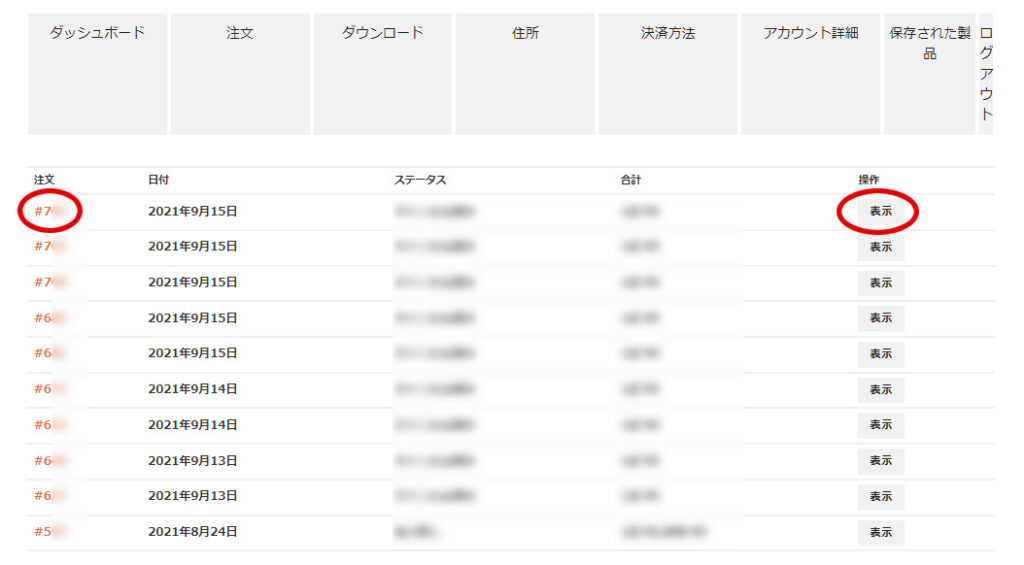Click the ログアウト tab
The height and width of the screenshot is (565, 1024).
pyautogui.click(x=986, y=74)
